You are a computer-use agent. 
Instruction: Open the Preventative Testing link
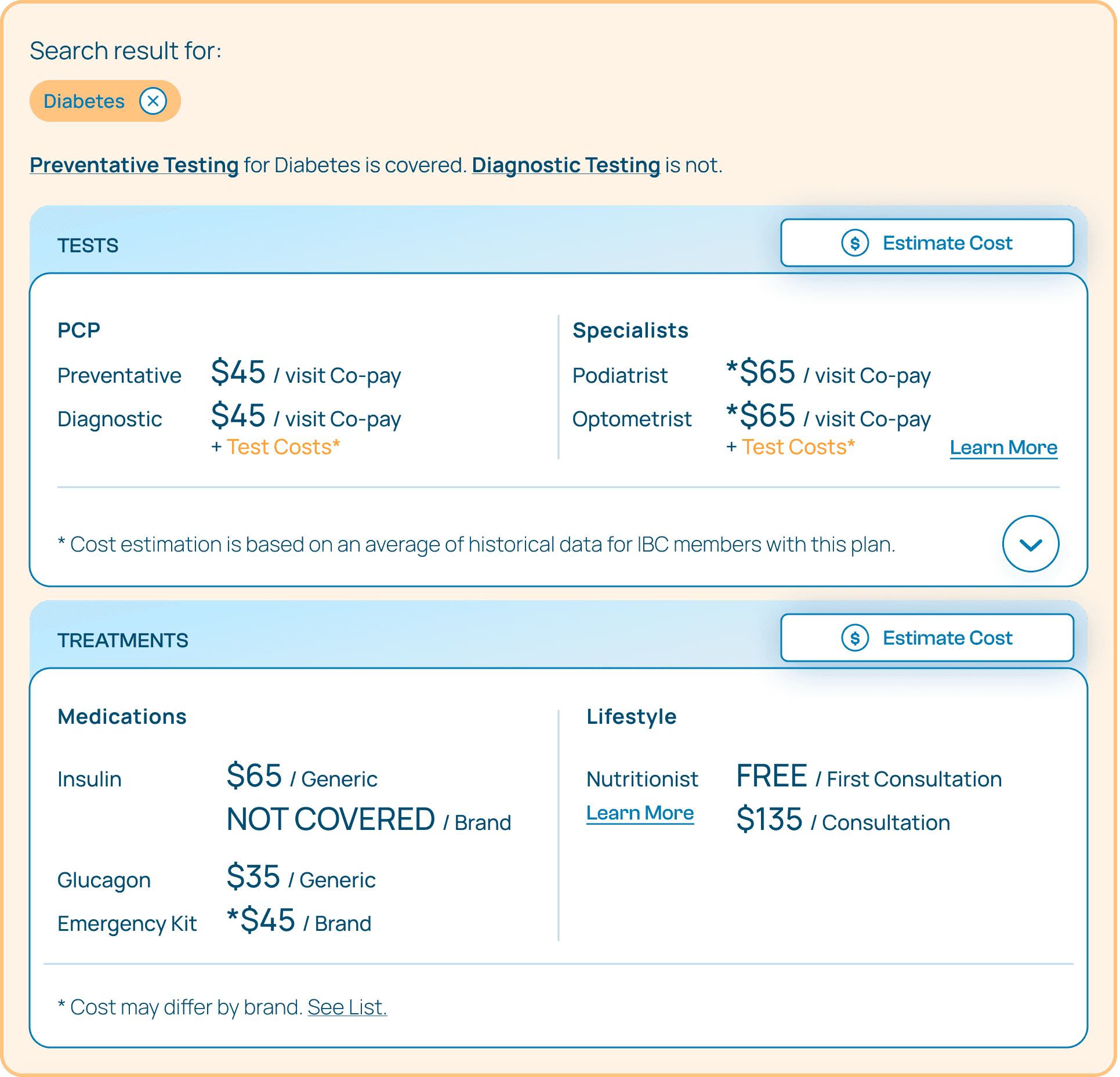pos(134,165)
